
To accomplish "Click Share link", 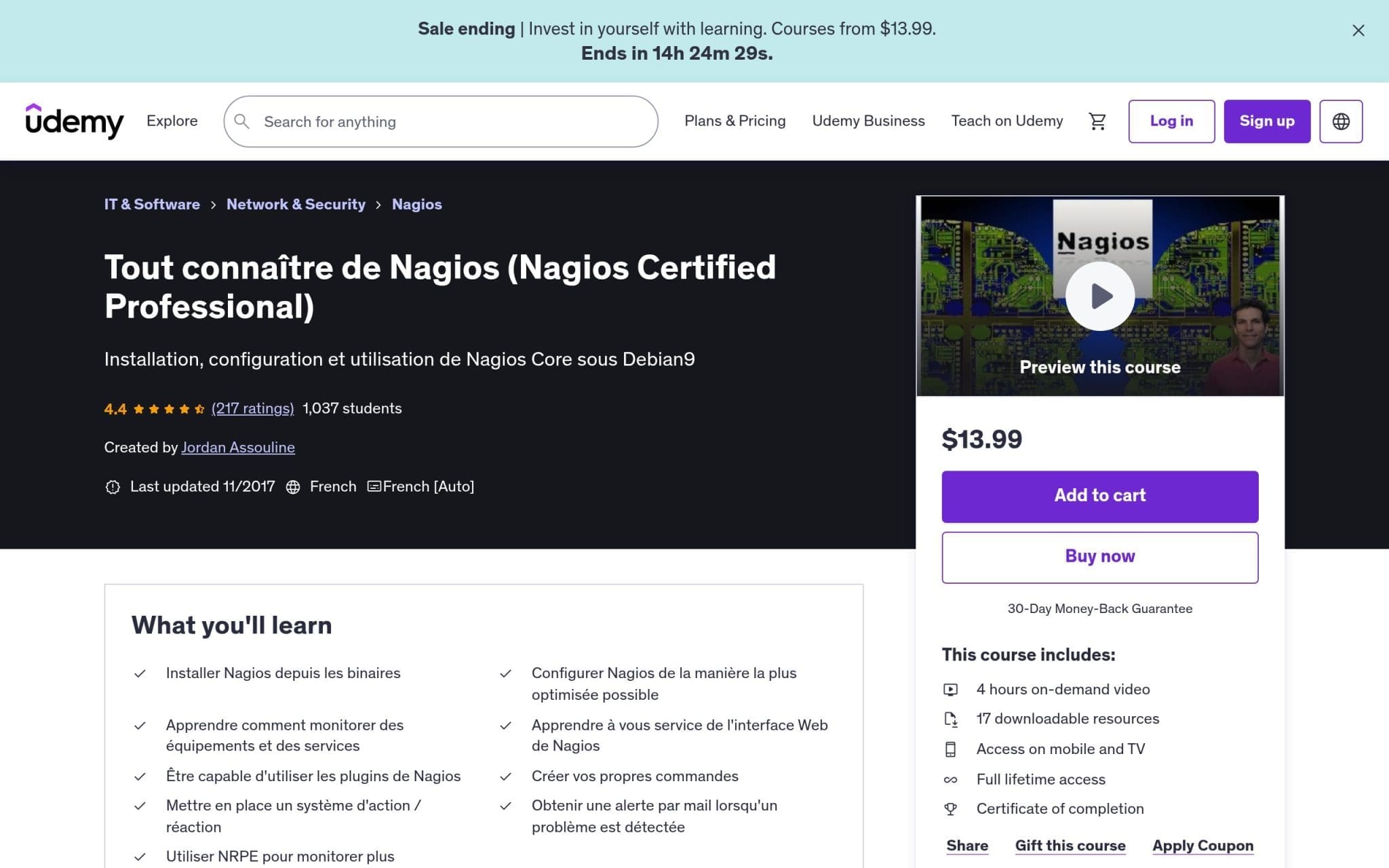I will (x=967, y=846).
